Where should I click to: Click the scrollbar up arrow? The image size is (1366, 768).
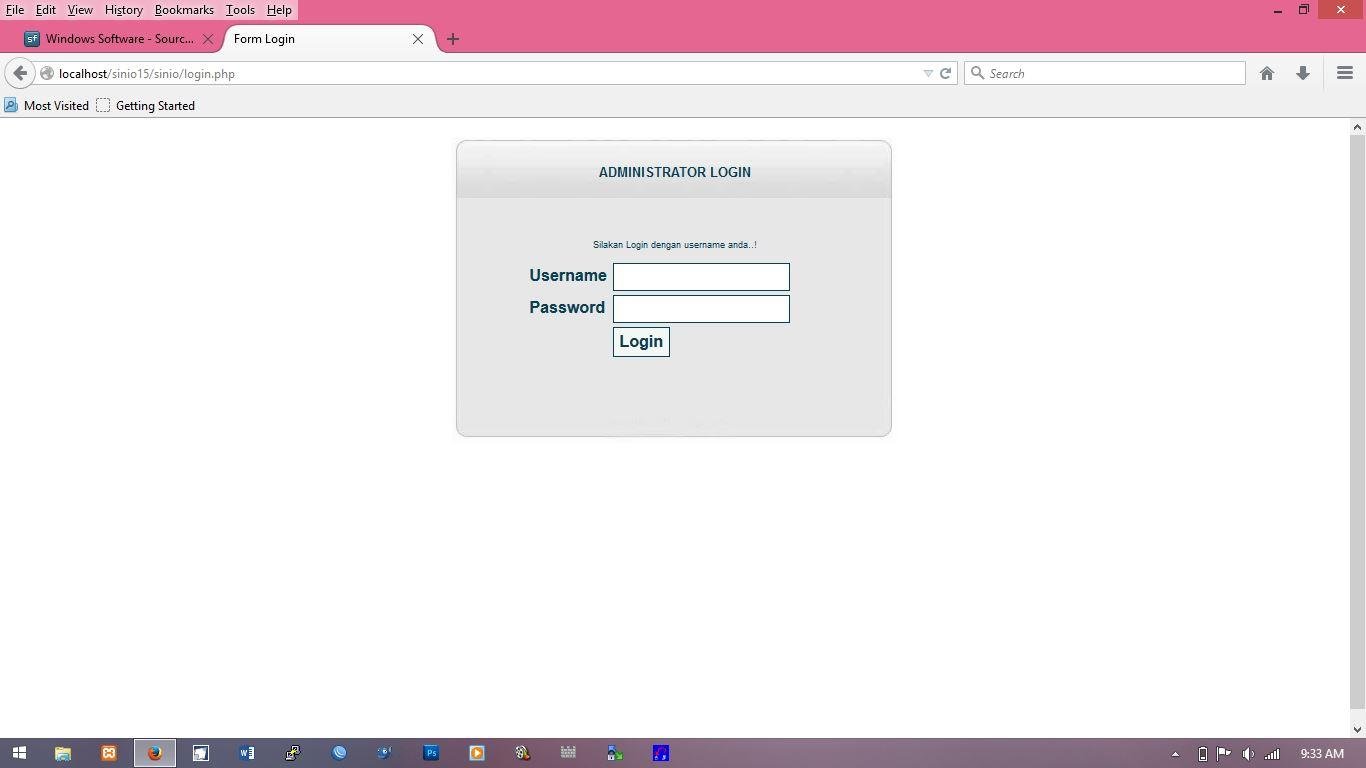tap(1357, 127)
